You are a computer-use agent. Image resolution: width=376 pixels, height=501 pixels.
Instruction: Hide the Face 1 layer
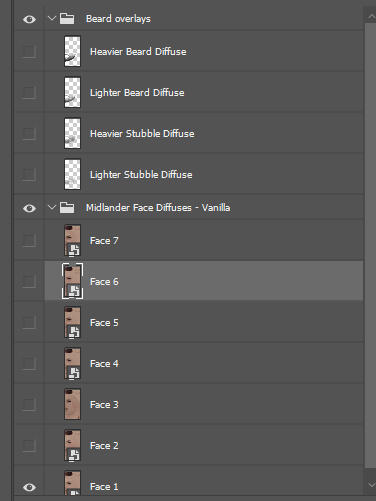pos(29,487)
